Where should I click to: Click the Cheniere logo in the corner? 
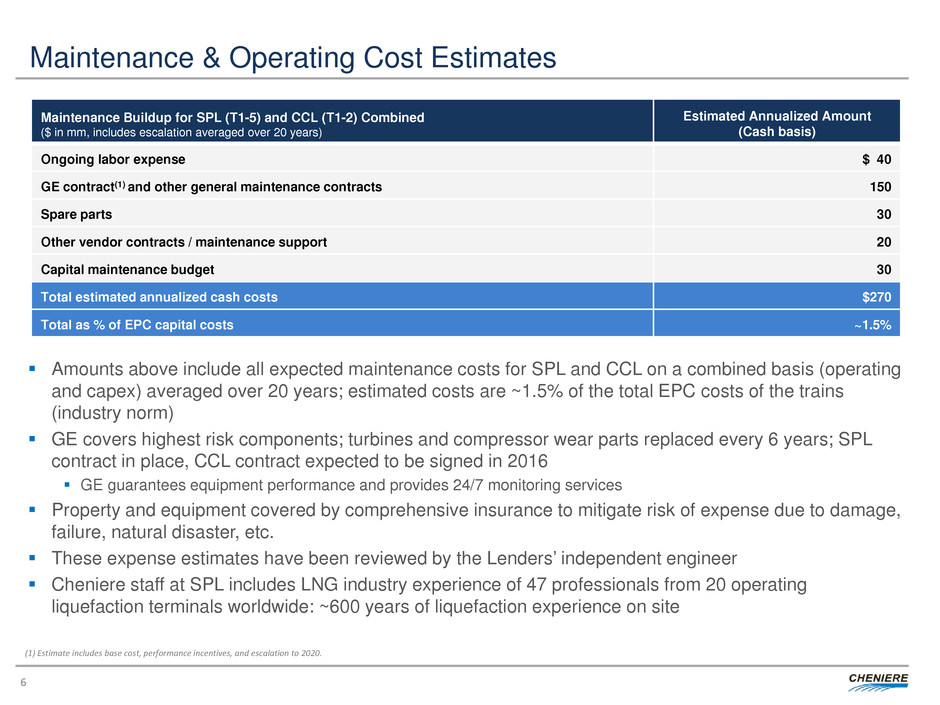click(x=879, y=681)
